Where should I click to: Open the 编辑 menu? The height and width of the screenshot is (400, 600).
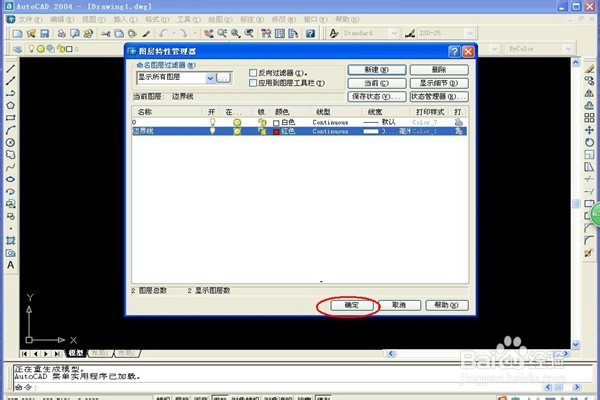tap(61, 19)
